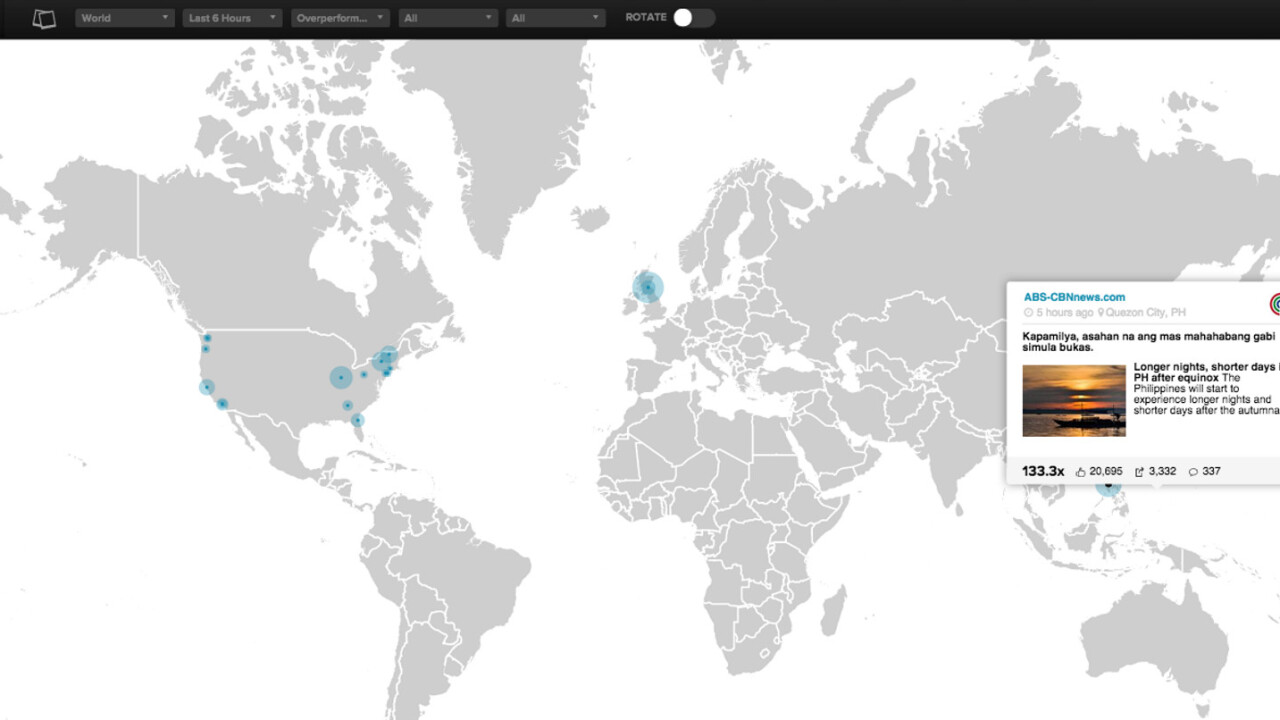Click the thumbs-up likes icon
Image resolution: width=1280 pixels, height=720 pixels.
(x=1081, y=472)
